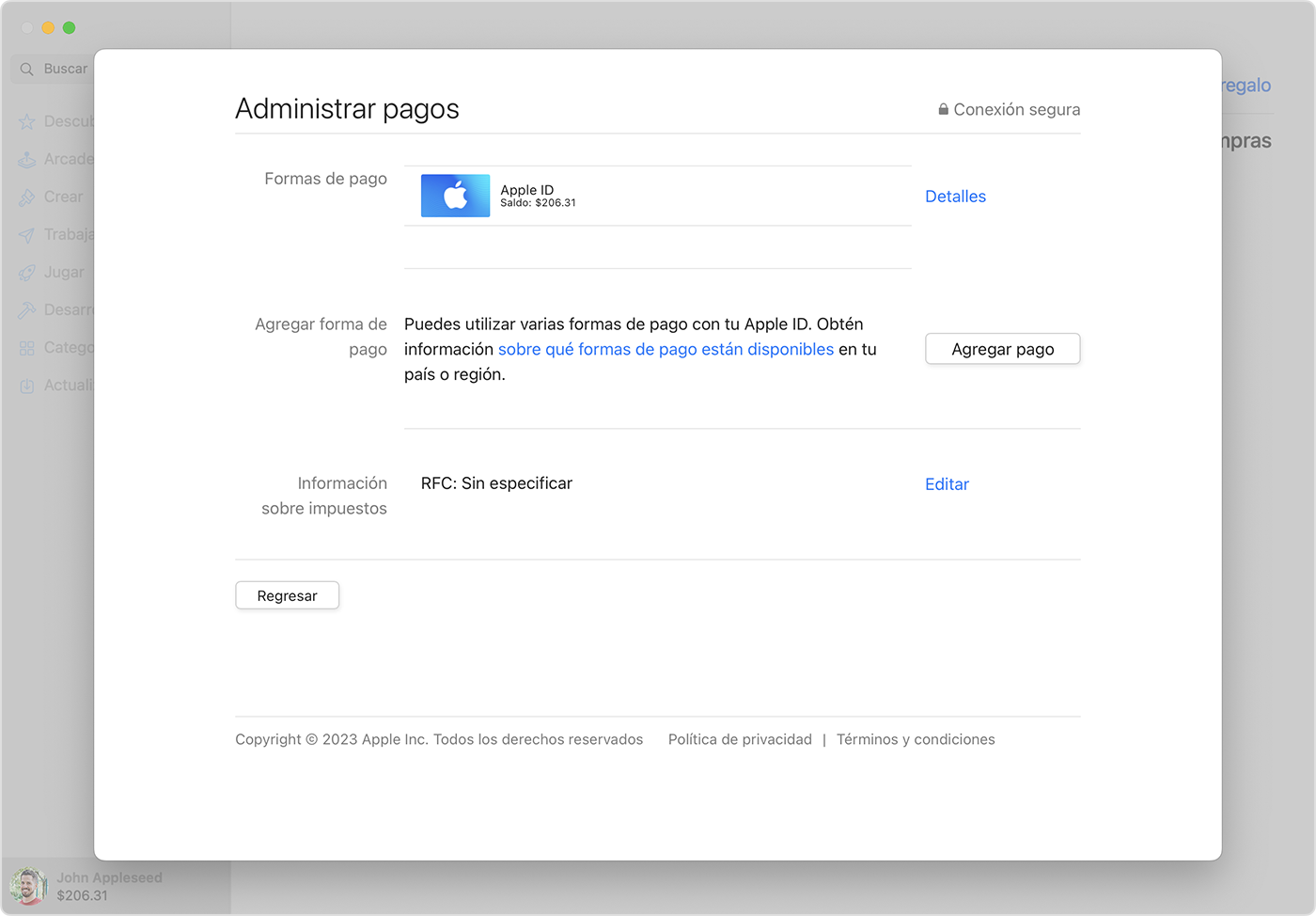Select the Apple ID card icon

click(x=455, y=196)
